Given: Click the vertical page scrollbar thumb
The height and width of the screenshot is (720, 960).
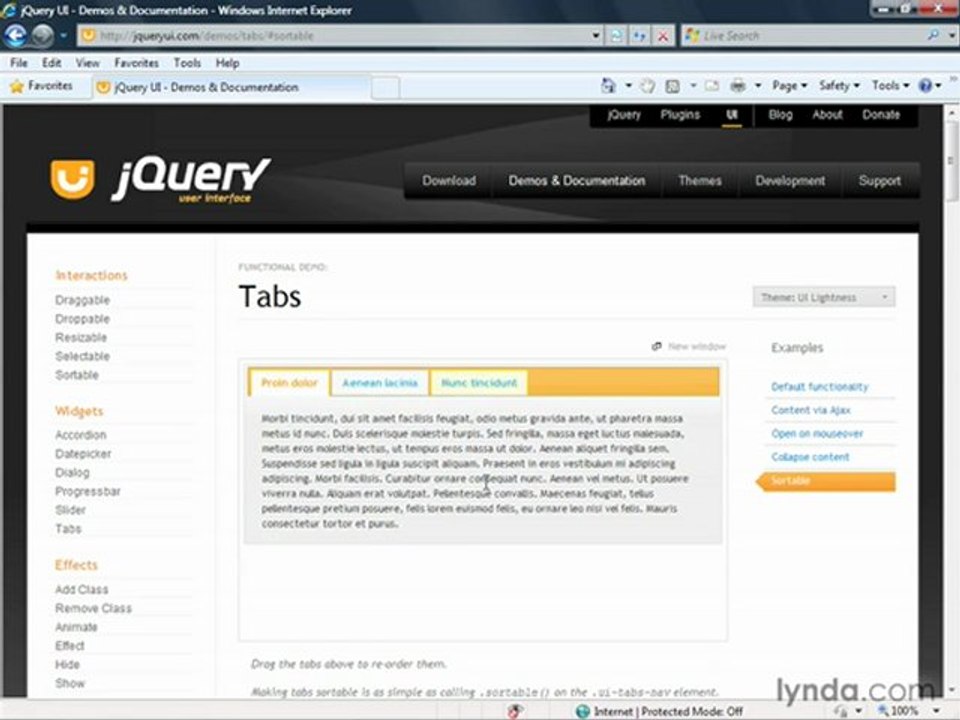Looking at the screenshot, I should click(953, 161).
